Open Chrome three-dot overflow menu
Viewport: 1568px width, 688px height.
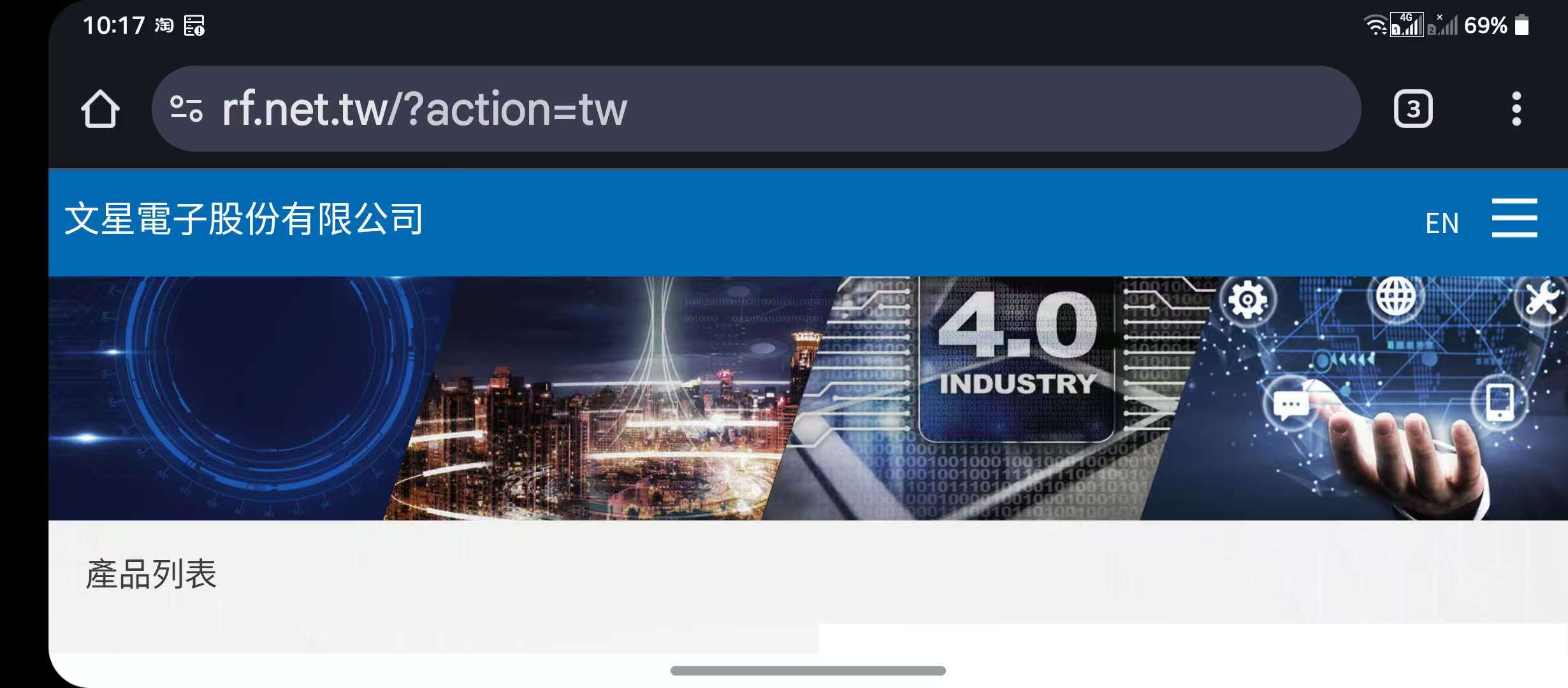click(1516, 109)
